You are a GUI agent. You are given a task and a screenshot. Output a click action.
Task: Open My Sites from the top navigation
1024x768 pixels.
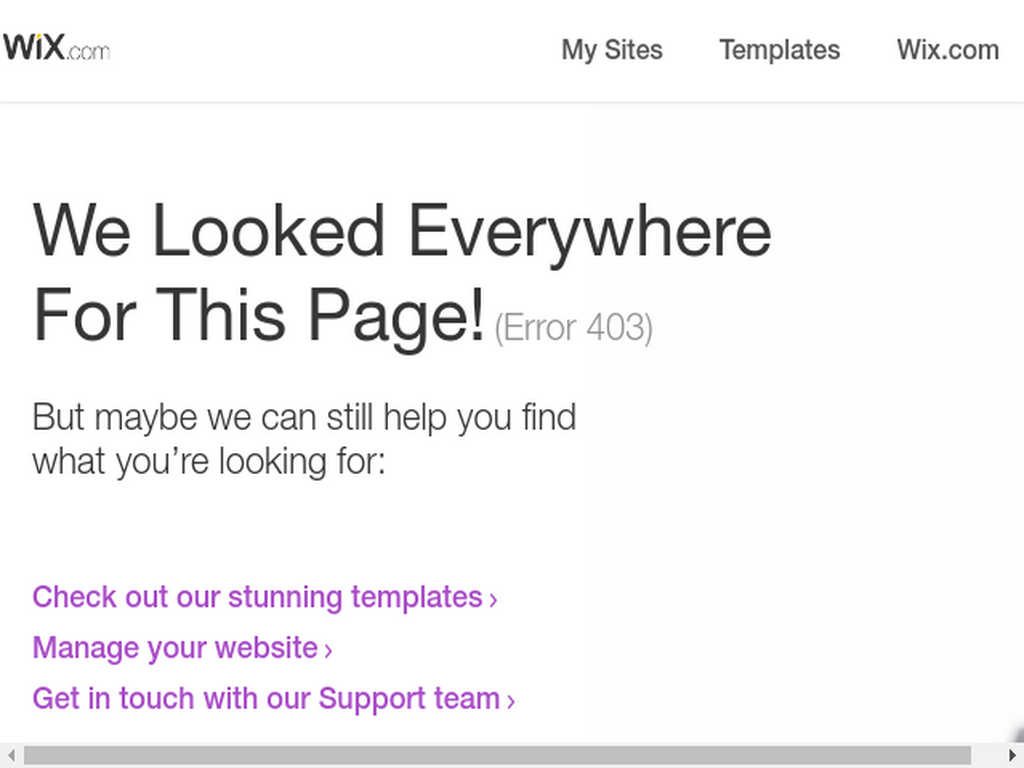[x=612, y=50]
